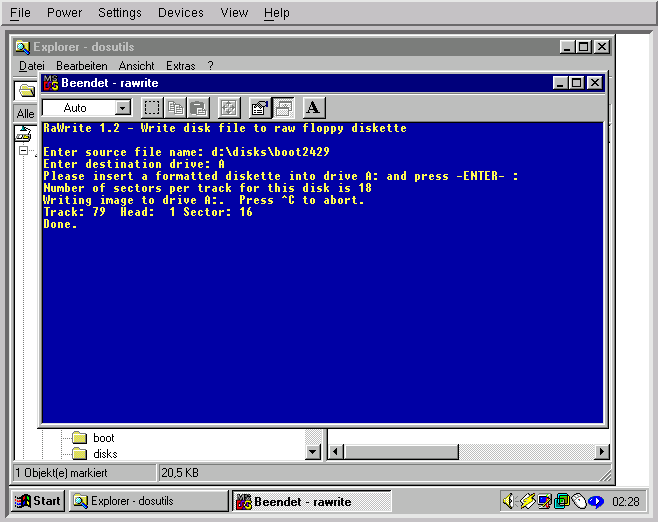The height and width of the screenshot is (522, 658).
Task: Click the 02:28 clock in system tray
Action: pos(625,501)
